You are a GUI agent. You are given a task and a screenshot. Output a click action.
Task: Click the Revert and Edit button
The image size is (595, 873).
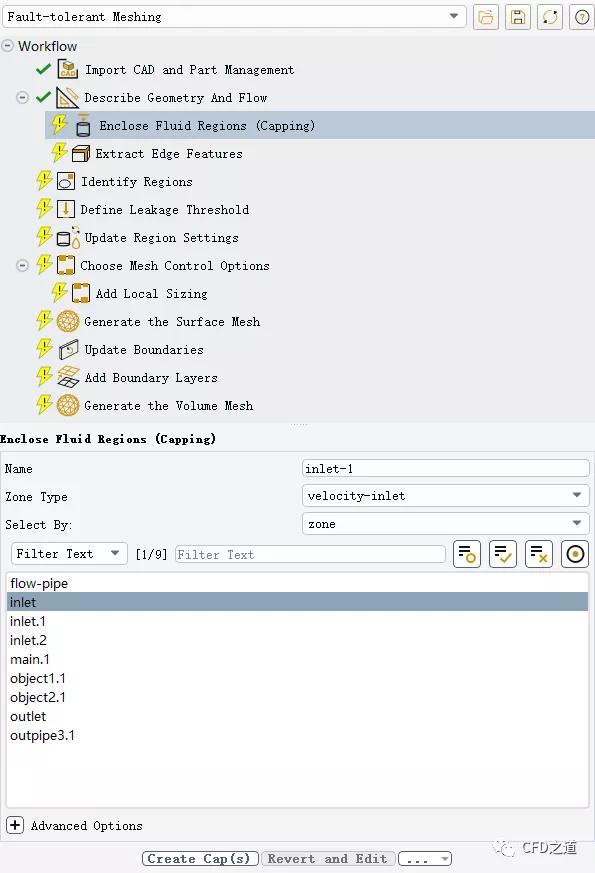(328, 859)
